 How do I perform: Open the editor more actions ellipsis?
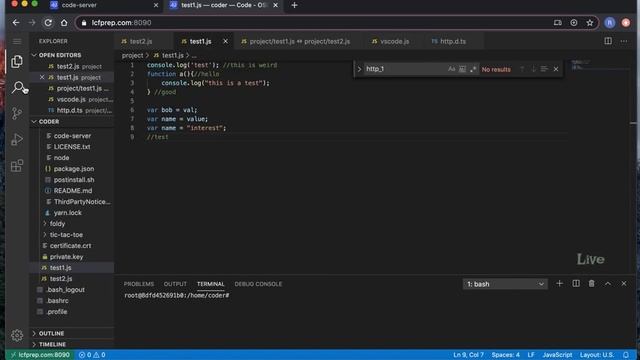point(624,41)
